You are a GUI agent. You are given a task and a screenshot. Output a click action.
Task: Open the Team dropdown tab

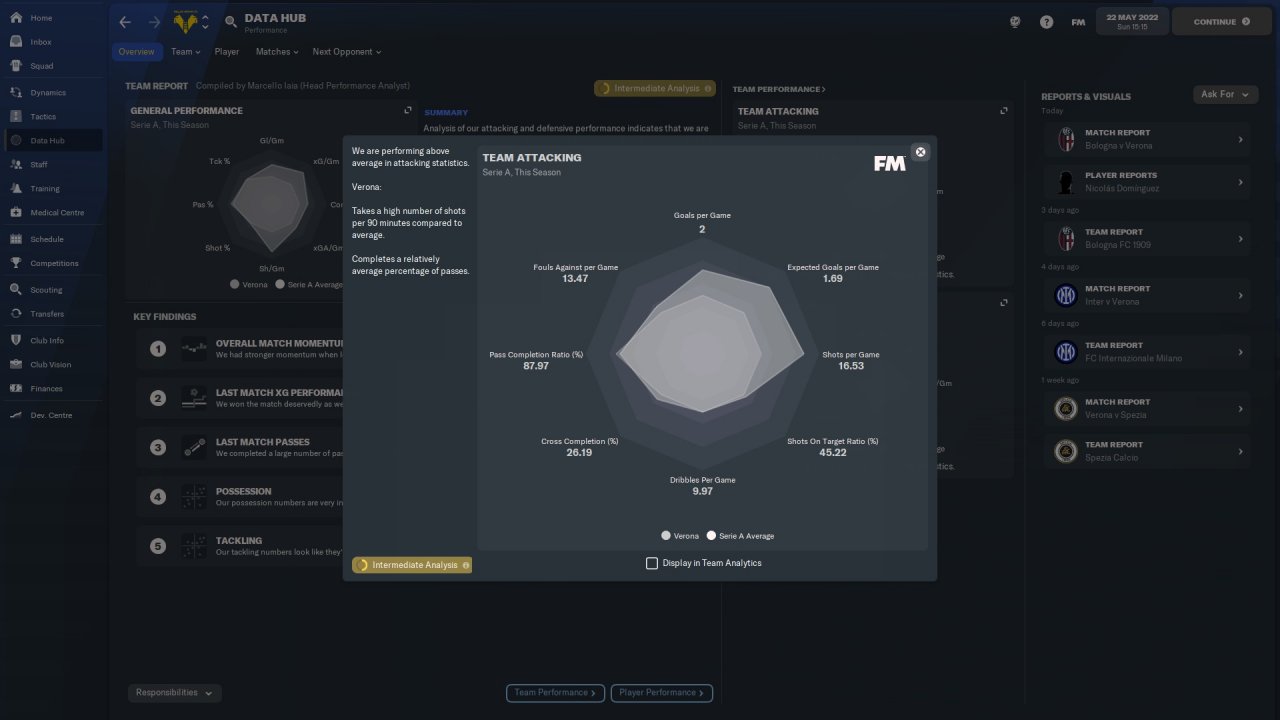point(185,52)
